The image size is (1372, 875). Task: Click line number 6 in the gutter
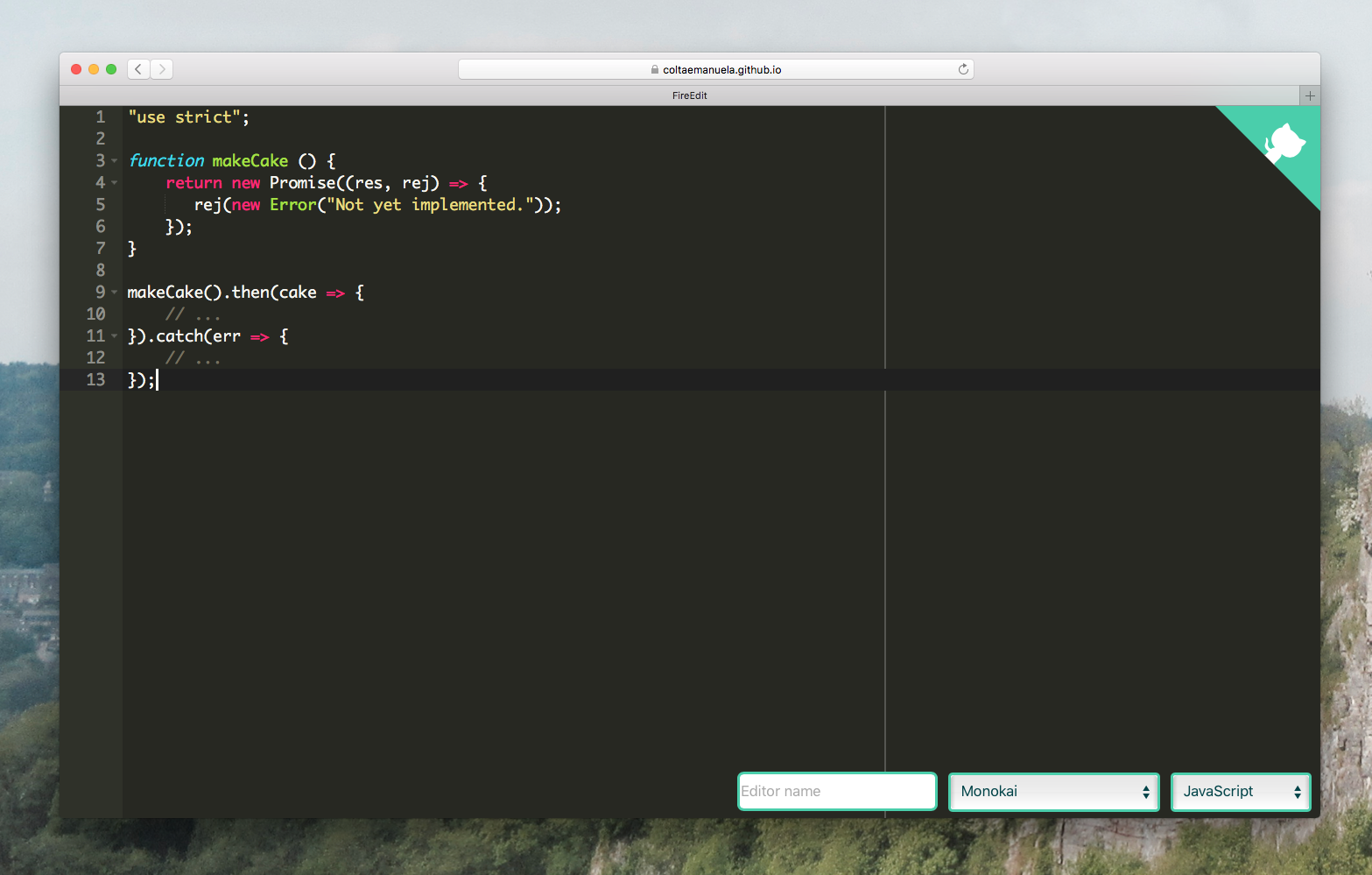point(100,227)
